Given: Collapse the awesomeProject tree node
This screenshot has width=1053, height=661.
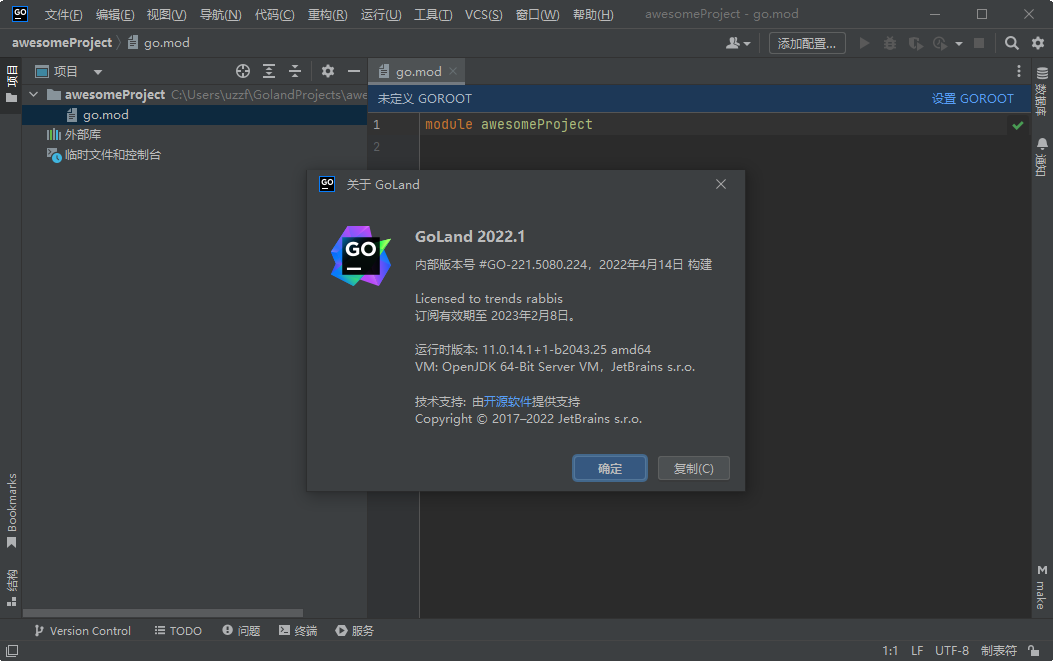Looking at the screenshot, I should point(34,95).
